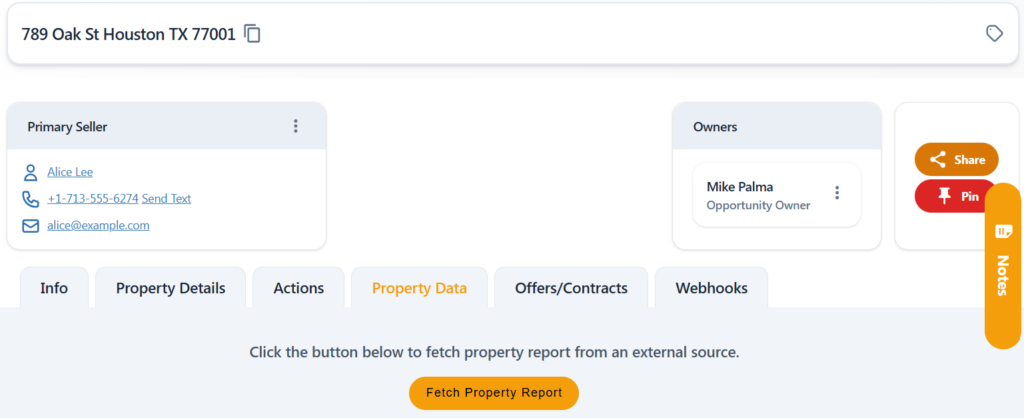
Task: Go to the Webhooks tab
Action: click(712, 288)
